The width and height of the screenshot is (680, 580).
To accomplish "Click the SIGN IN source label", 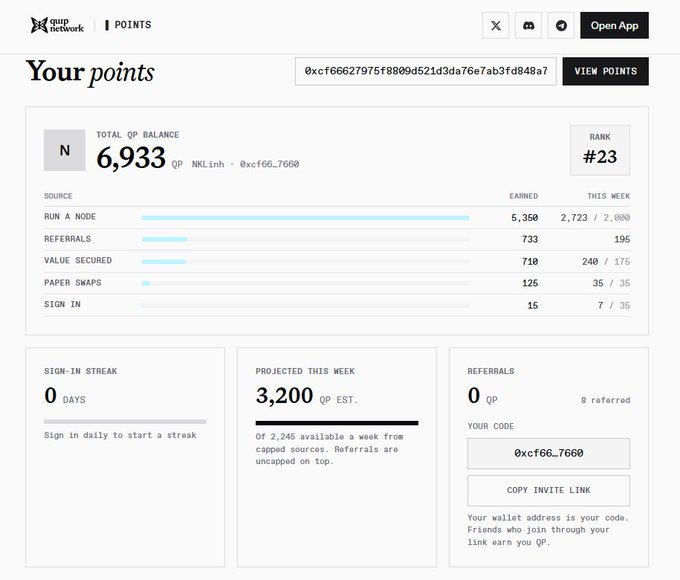I will 62,305.
